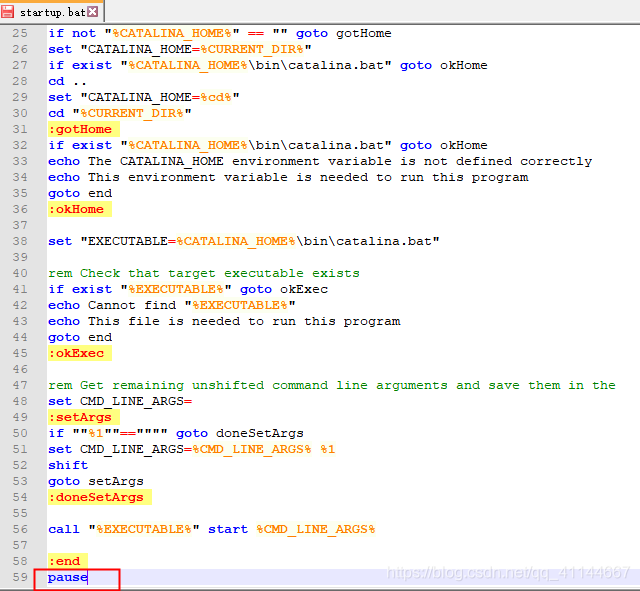
Task: Click 'set "CATALINA_HOME=%CURRENT_DIR%"' line
Action: tap(180, 49)
